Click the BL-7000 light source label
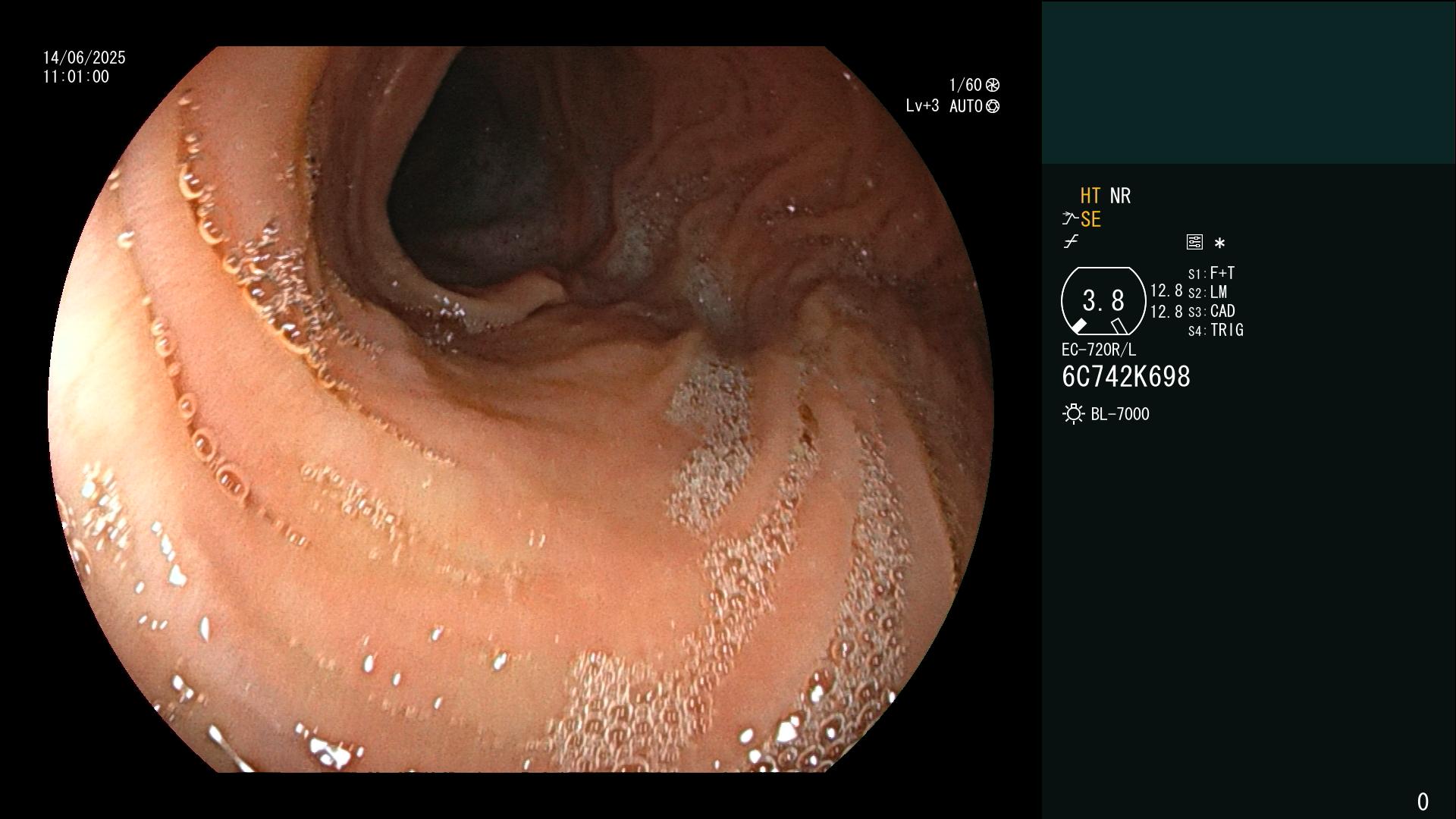The height and width of the screenshot is (819, 1456). point(1120,414)
